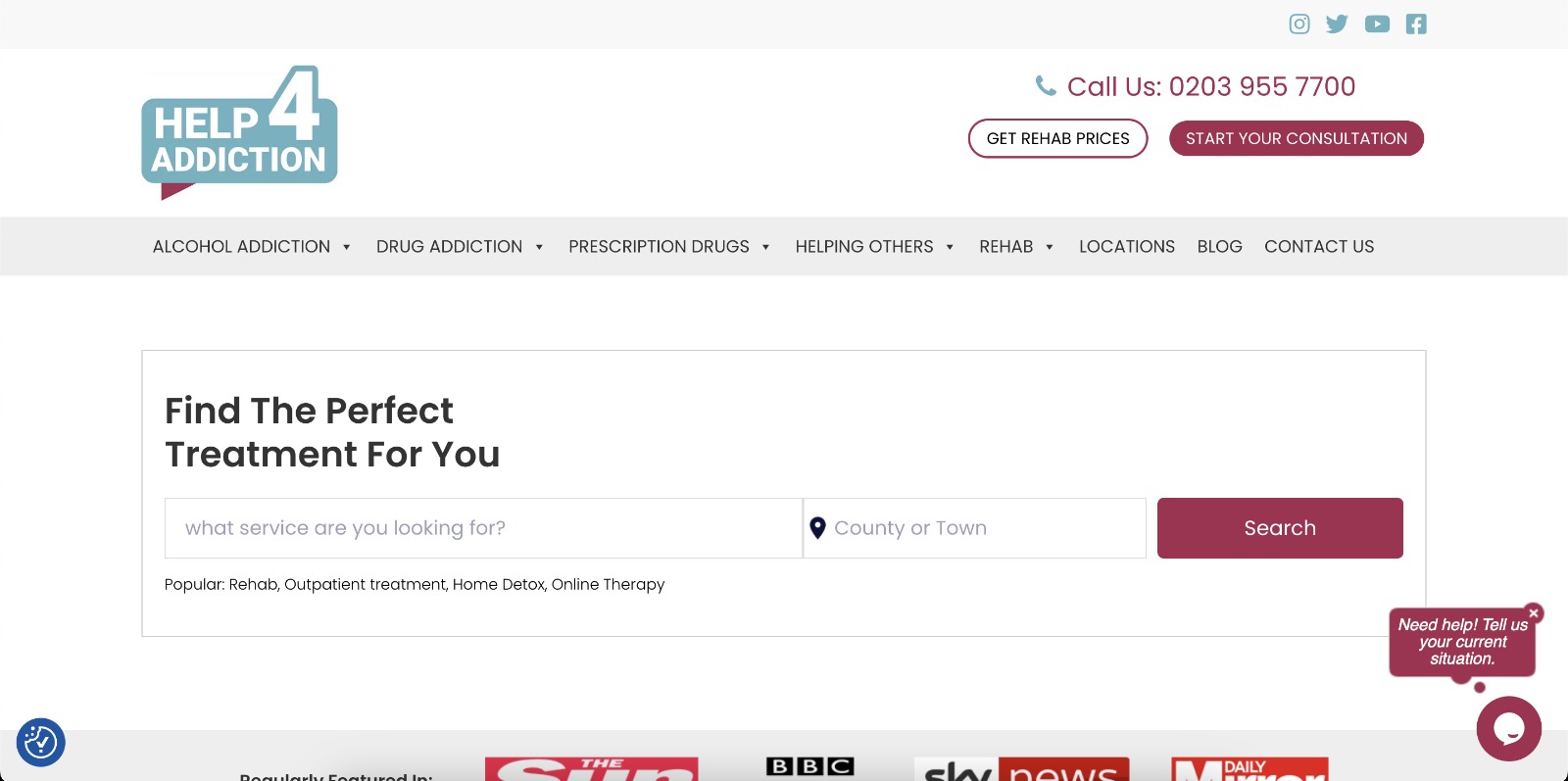The height and width of the screenshot is (781, 1568).
Task: Dismiss the 'Need help!' chat popup
Action: point(1534,612)
